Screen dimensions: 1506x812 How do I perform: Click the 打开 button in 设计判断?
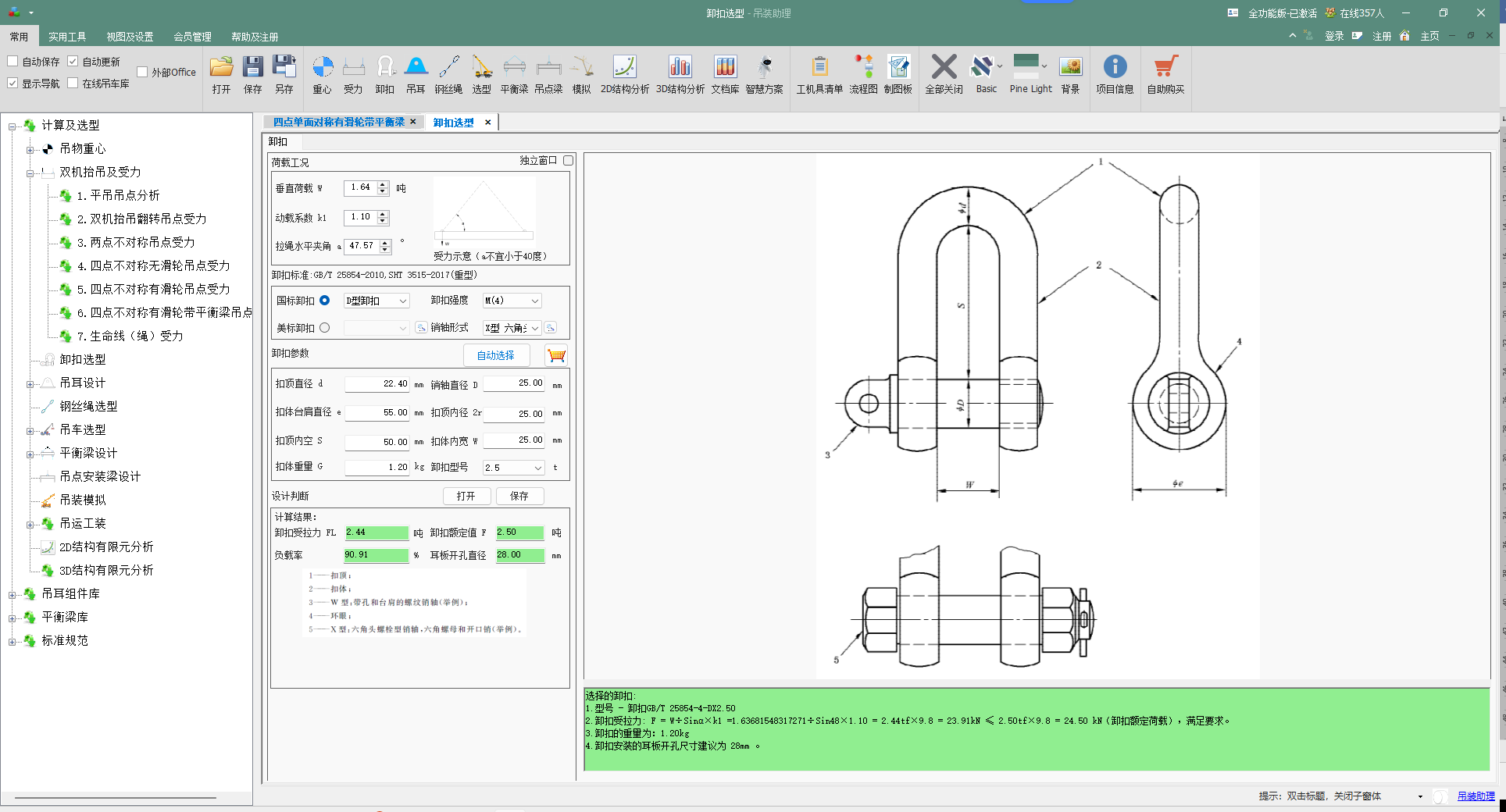click(x=466, y=496)
